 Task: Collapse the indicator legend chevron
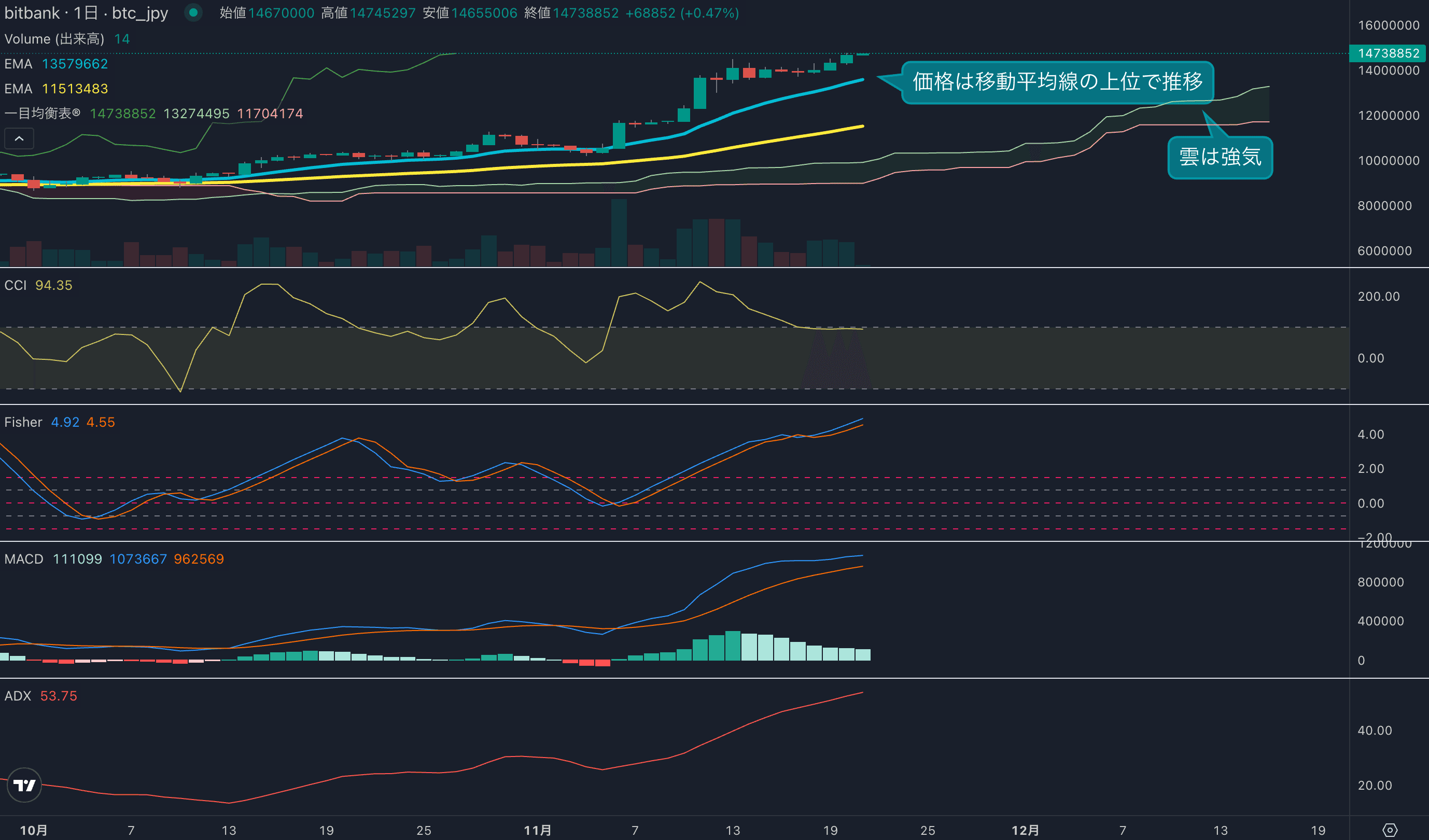[x=19, y=138]
